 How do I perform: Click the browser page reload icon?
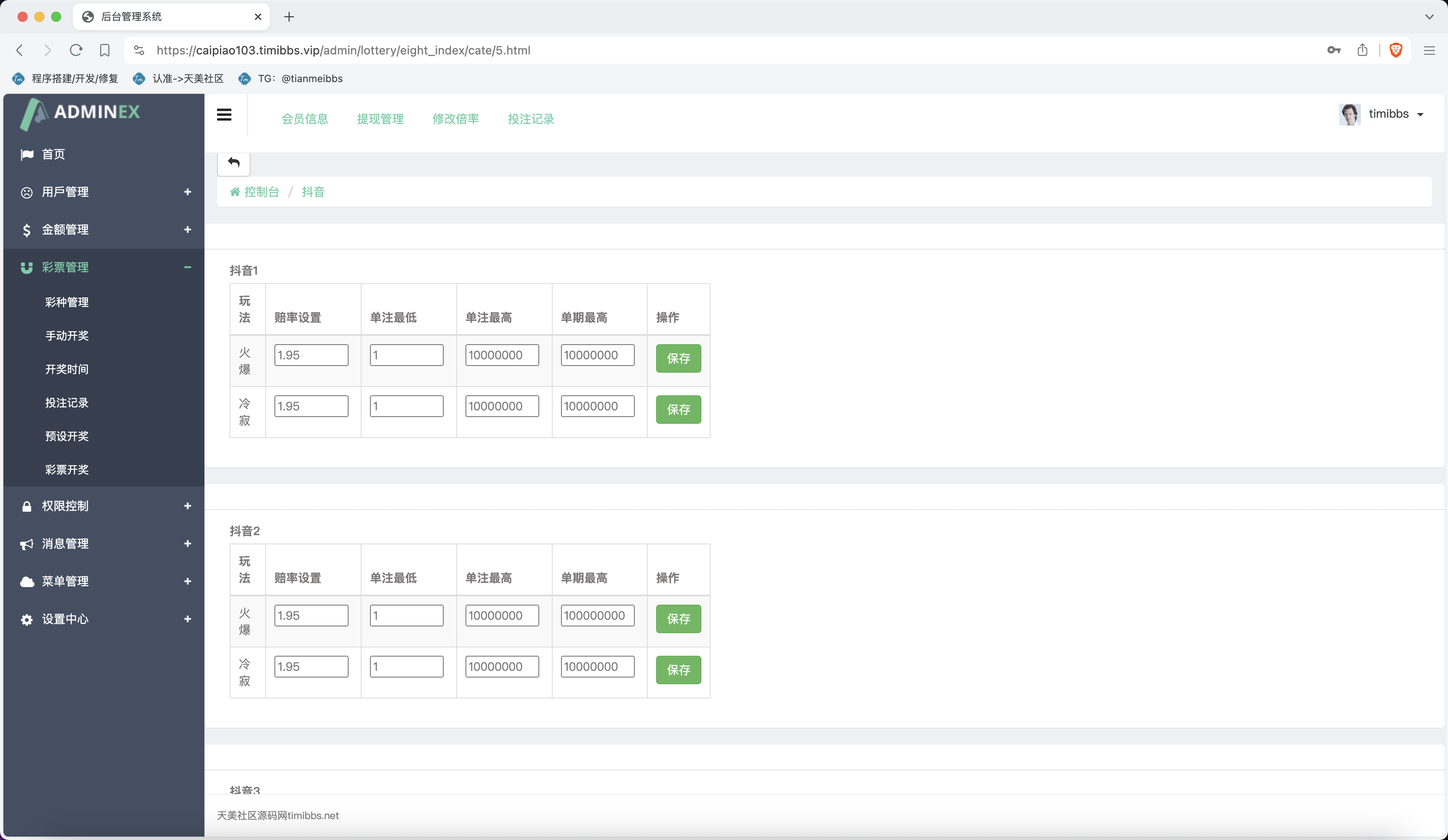coord(76,51)
